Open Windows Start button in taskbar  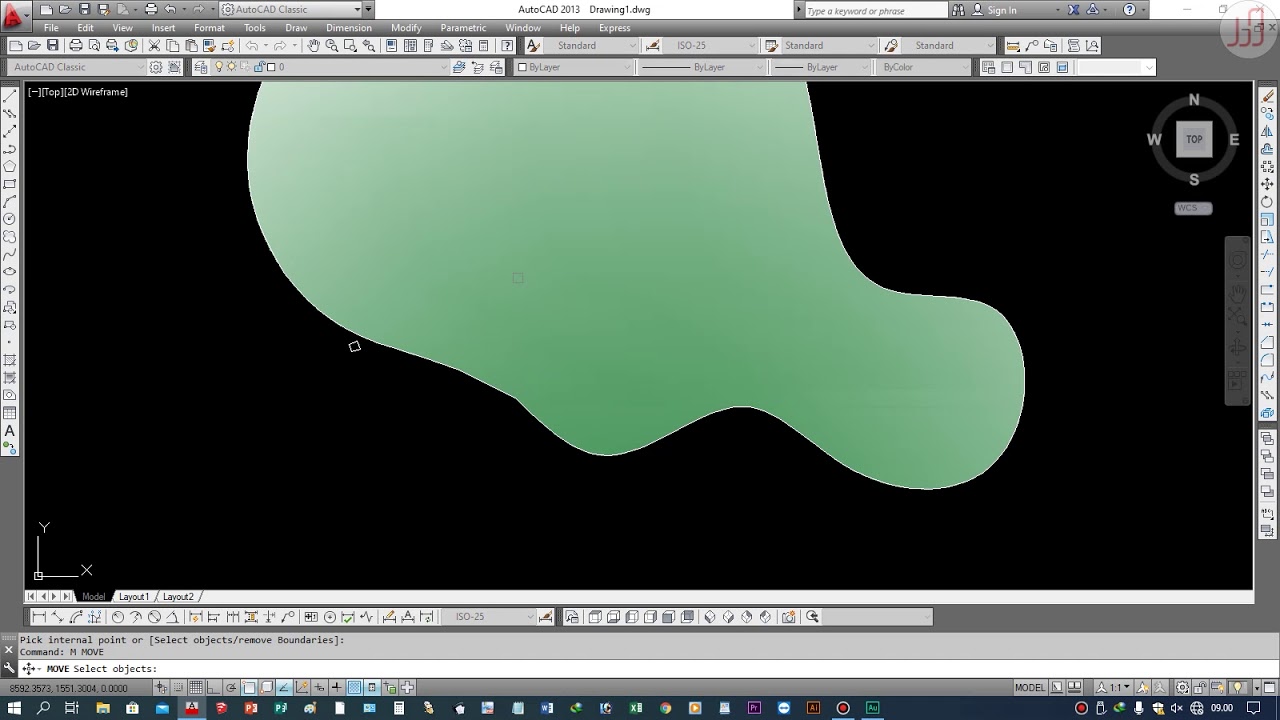pos(14,708)
